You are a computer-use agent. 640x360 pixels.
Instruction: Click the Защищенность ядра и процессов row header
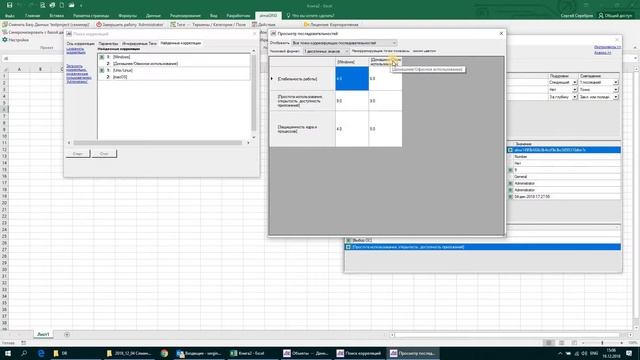pos(302,129)
